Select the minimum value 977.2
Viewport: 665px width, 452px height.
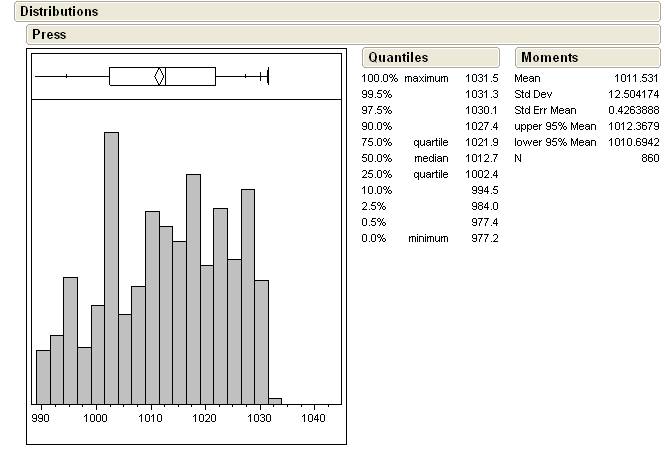484,238
